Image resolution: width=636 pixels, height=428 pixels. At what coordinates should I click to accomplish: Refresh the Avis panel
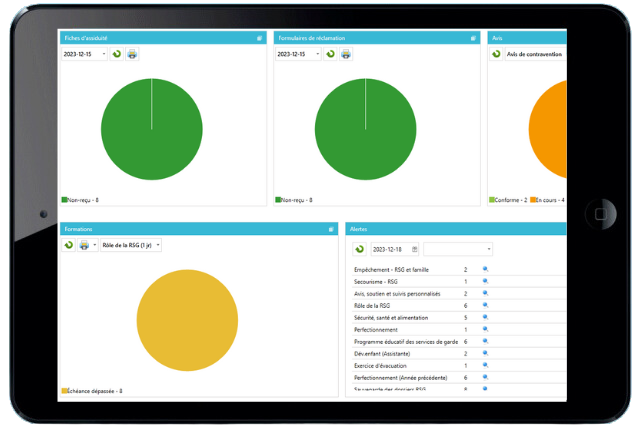[x=496, y=54]
